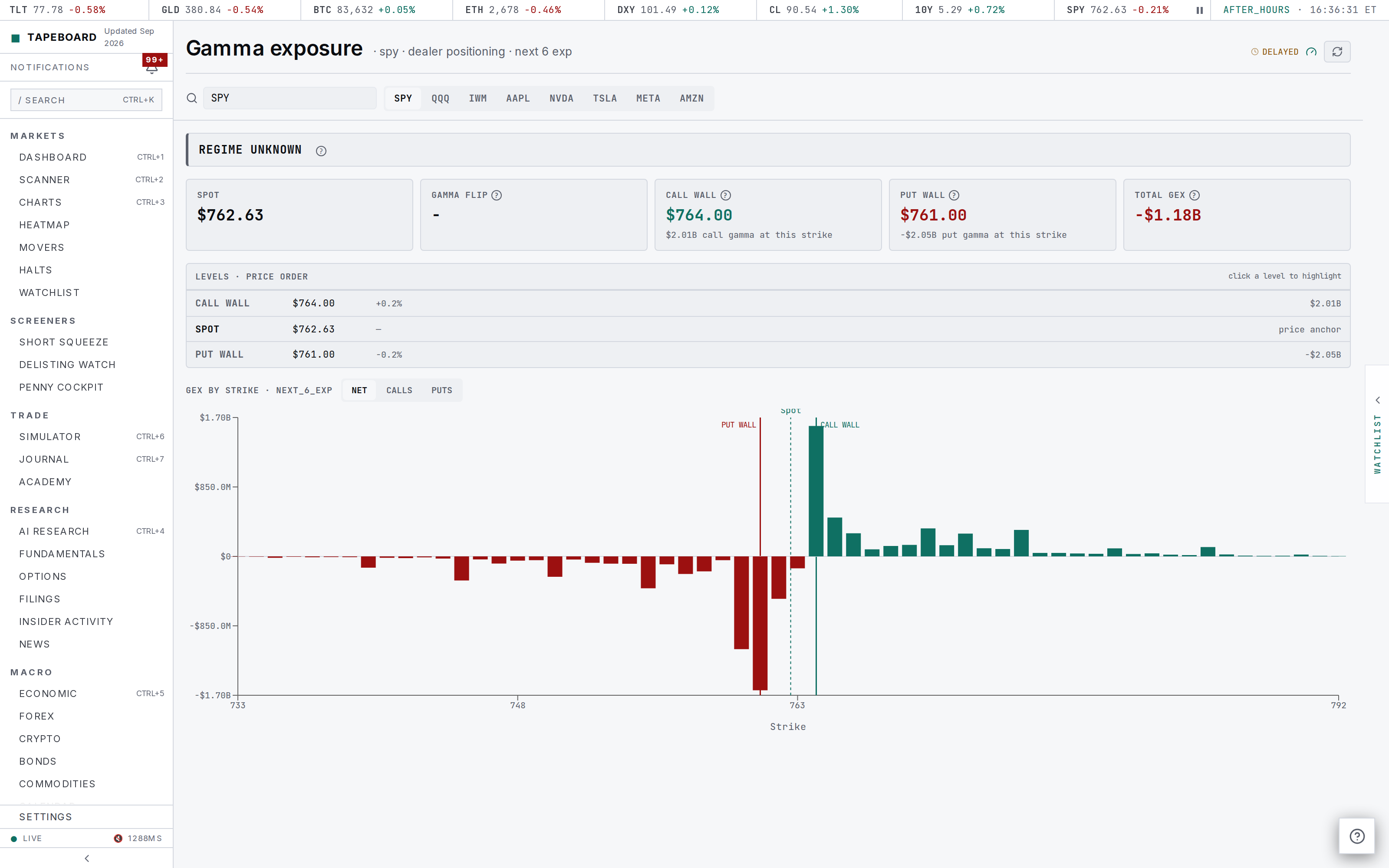
Task: Switch GEX chart to PUTS view
Action: (x=441, y=390)
